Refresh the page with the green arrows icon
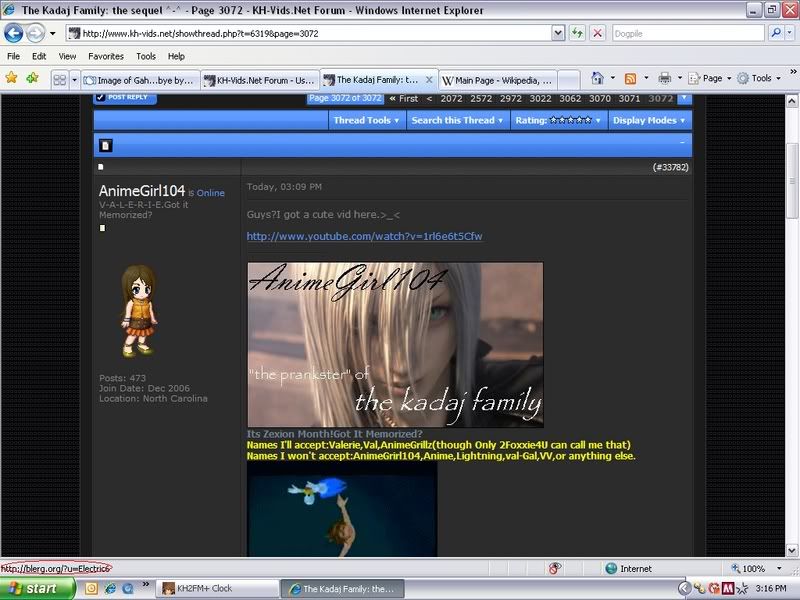Viewport: 800px width, 600px height. [577, 34]
